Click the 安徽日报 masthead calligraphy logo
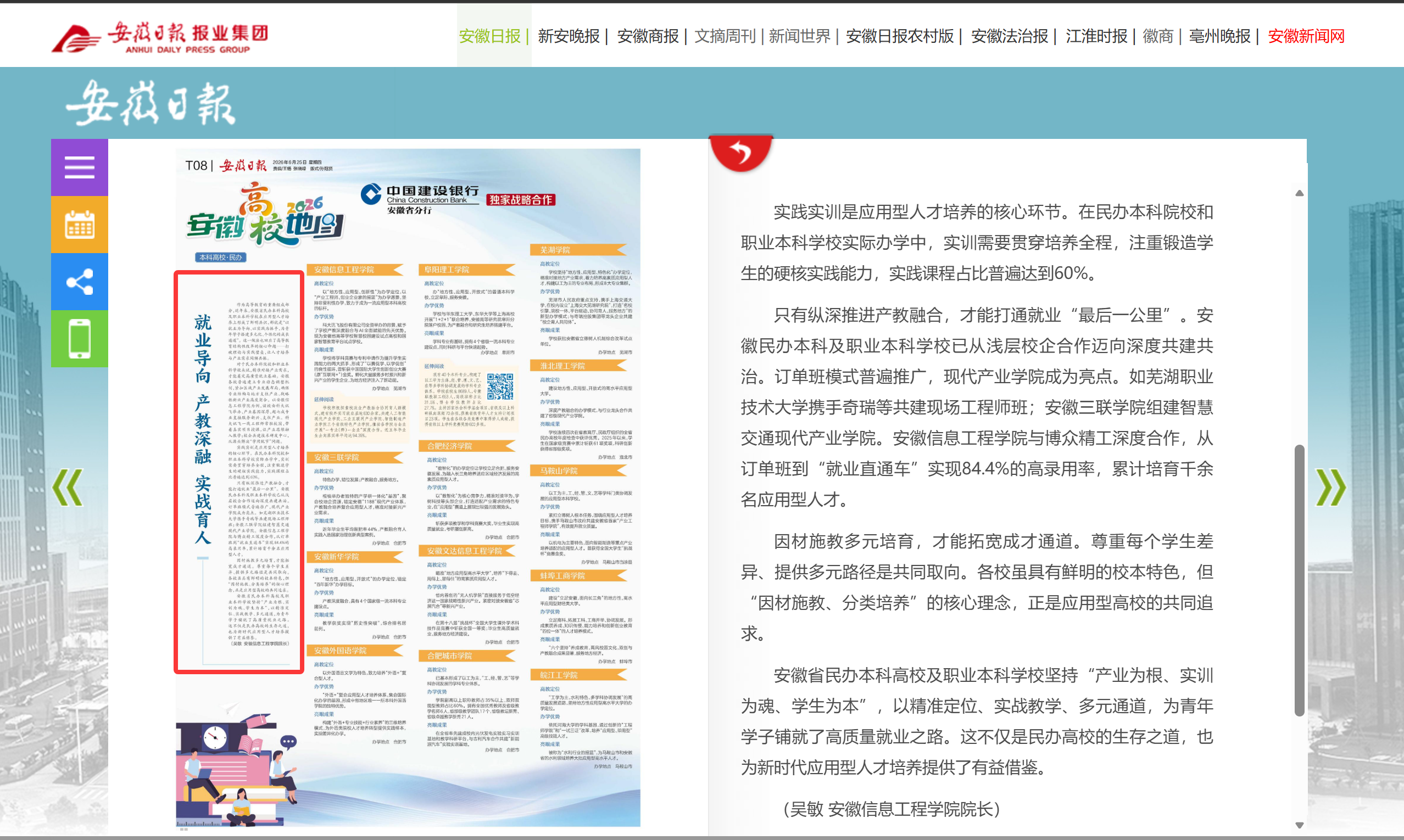 pos(151,104)
